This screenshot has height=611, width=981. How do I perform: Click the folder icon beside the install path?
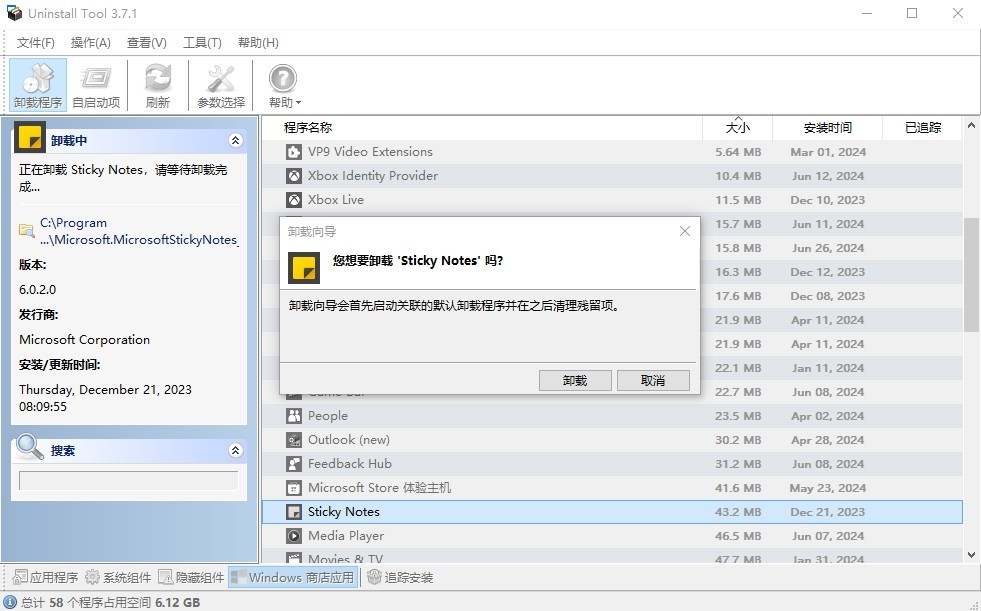coord(26,231)
